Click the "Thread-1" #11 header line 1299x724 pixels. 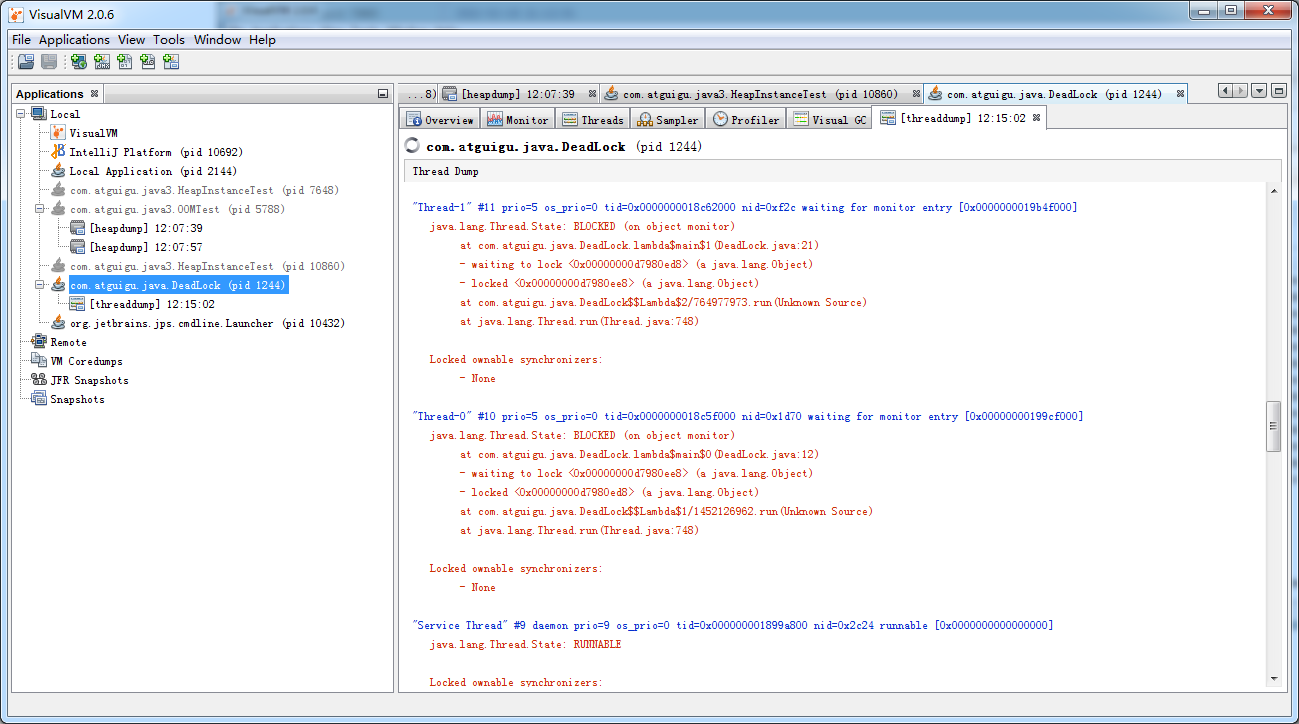coord(744,208)
